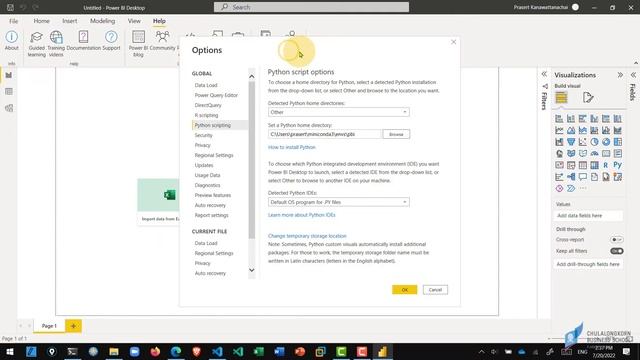
Task: Select Report settings under Global
Action: pyautogui.click(x=211, y=215)
